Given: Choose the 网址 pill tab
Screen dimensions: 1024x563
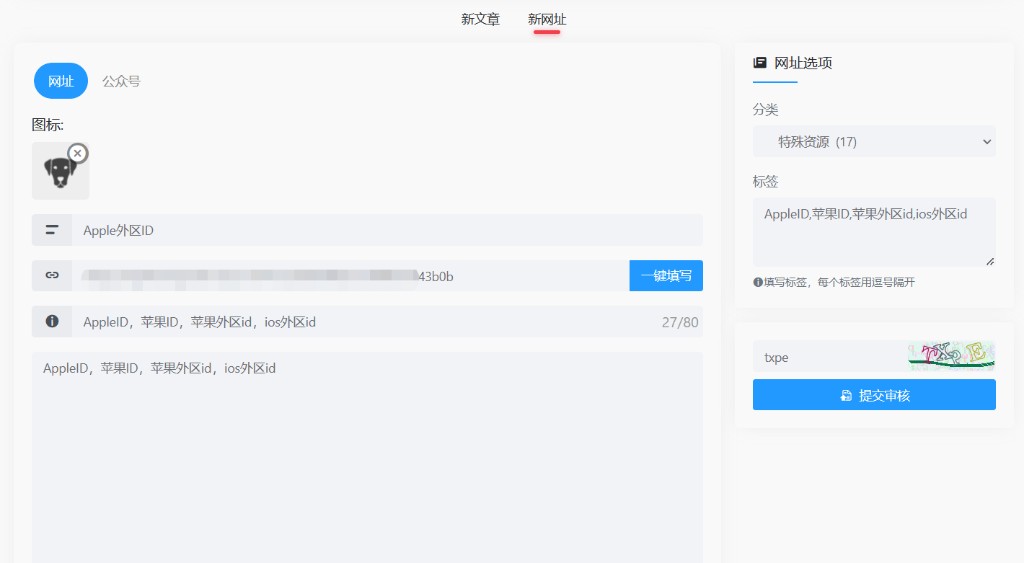Looking at the screenshot, I should point(61,81).
